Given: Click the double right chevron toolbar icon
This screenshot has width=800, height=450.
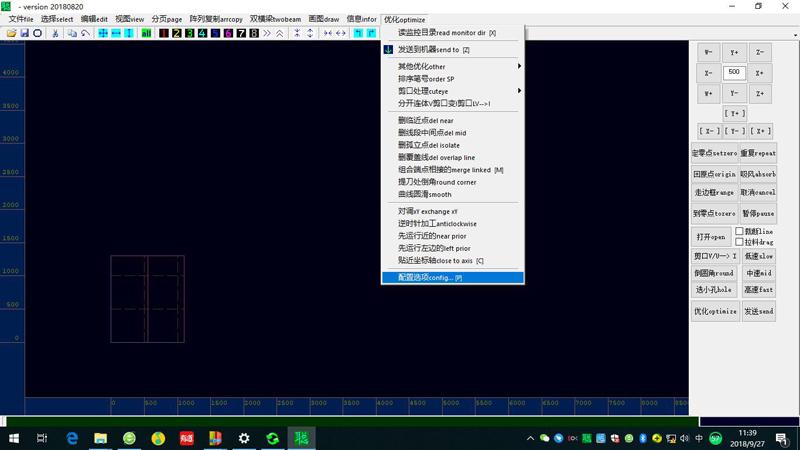Looking at the screenshot, I should coord(267,33).
